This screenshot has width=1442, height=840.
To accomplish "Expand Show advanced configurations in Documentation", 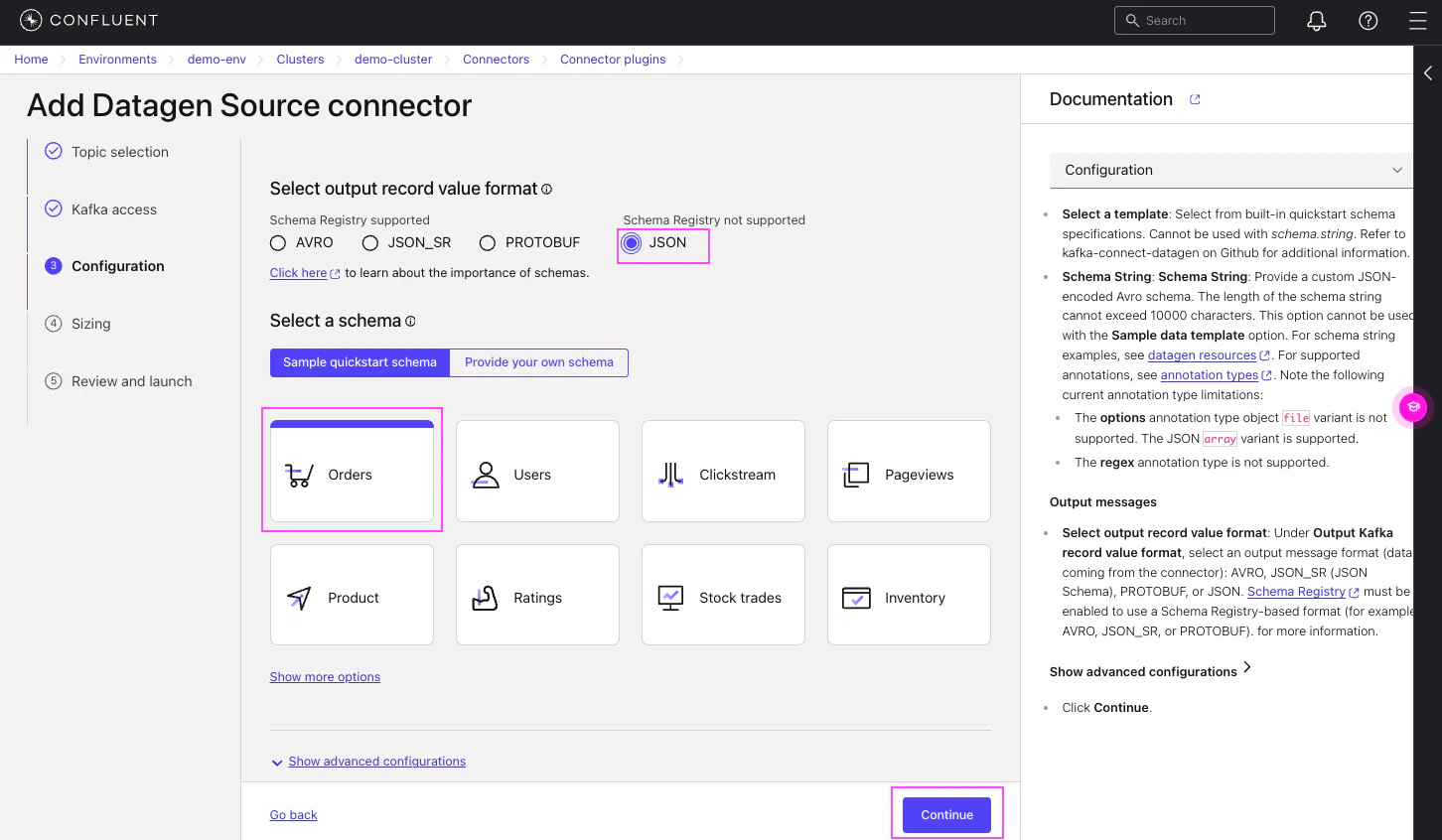I will 1150,671.
